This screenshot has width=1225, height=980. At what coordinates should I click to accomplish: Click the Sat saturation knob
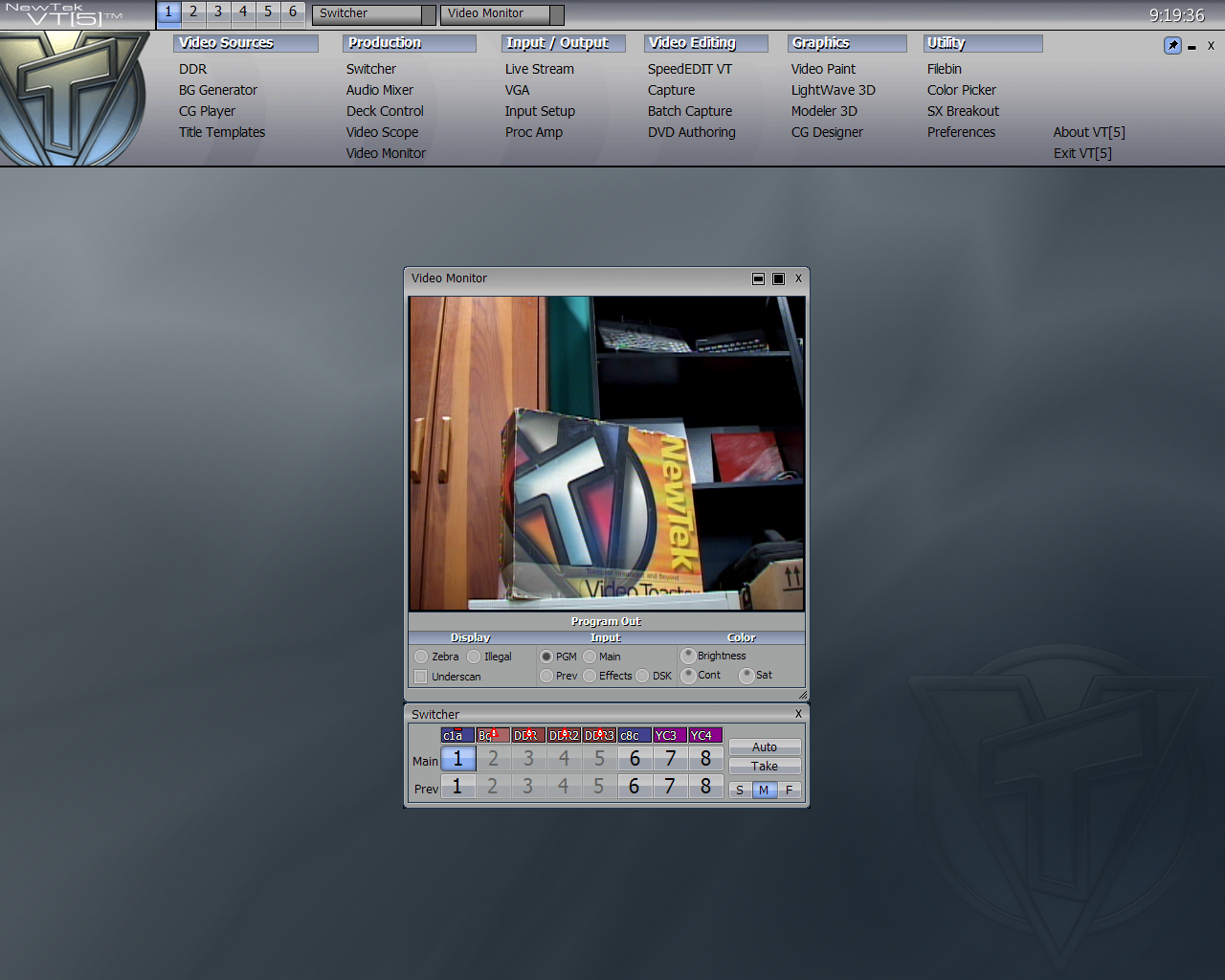click(x=746, y=675)
